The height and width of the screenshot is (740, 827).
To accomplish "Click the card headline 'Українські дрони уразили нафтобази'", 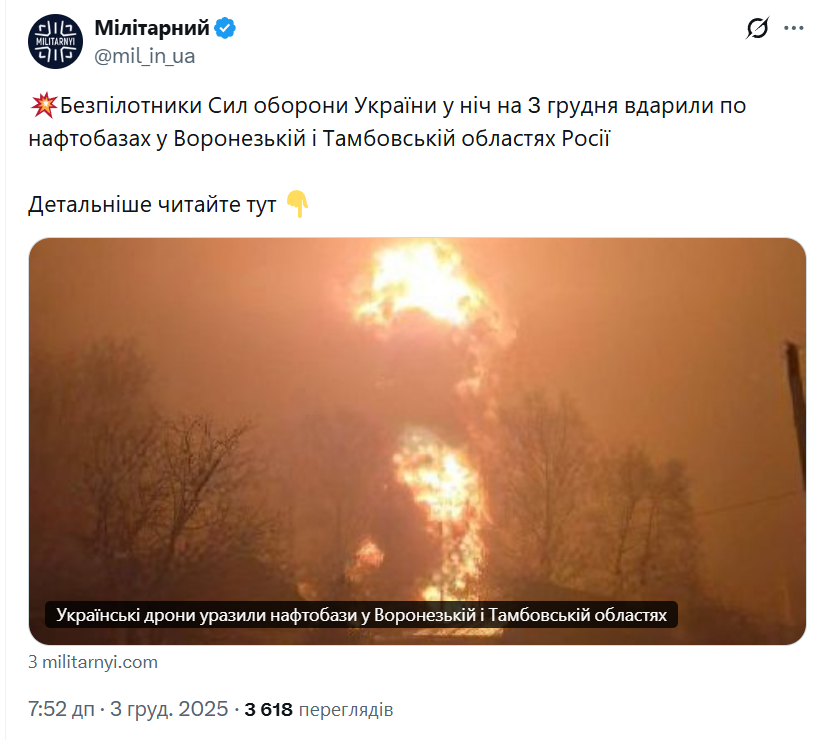I will click(361, 615).
